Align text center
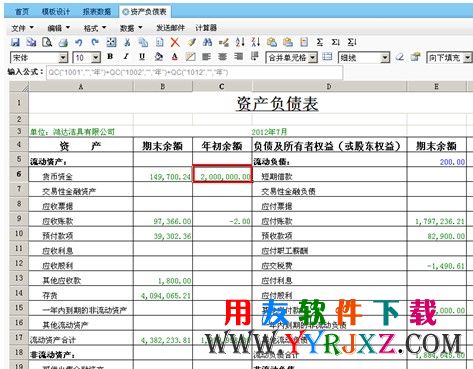This screenshot has height=369, width=473. pyautogui.click(x=222, y=57)
